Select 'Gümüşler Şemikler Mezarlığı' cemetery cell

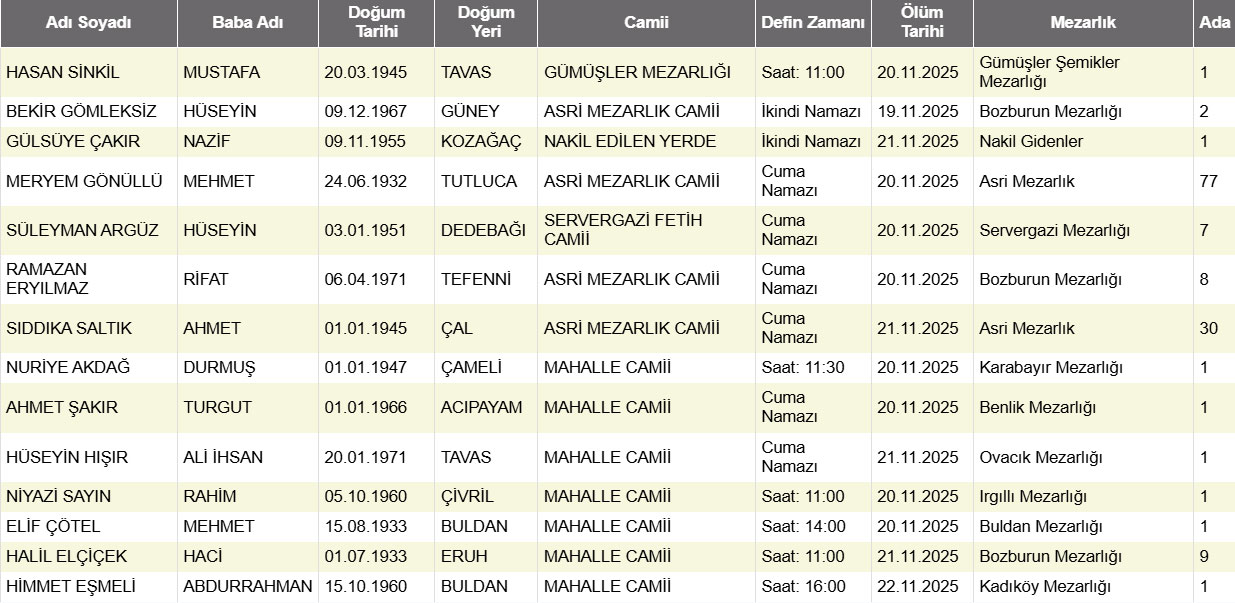pos(1049,72)
